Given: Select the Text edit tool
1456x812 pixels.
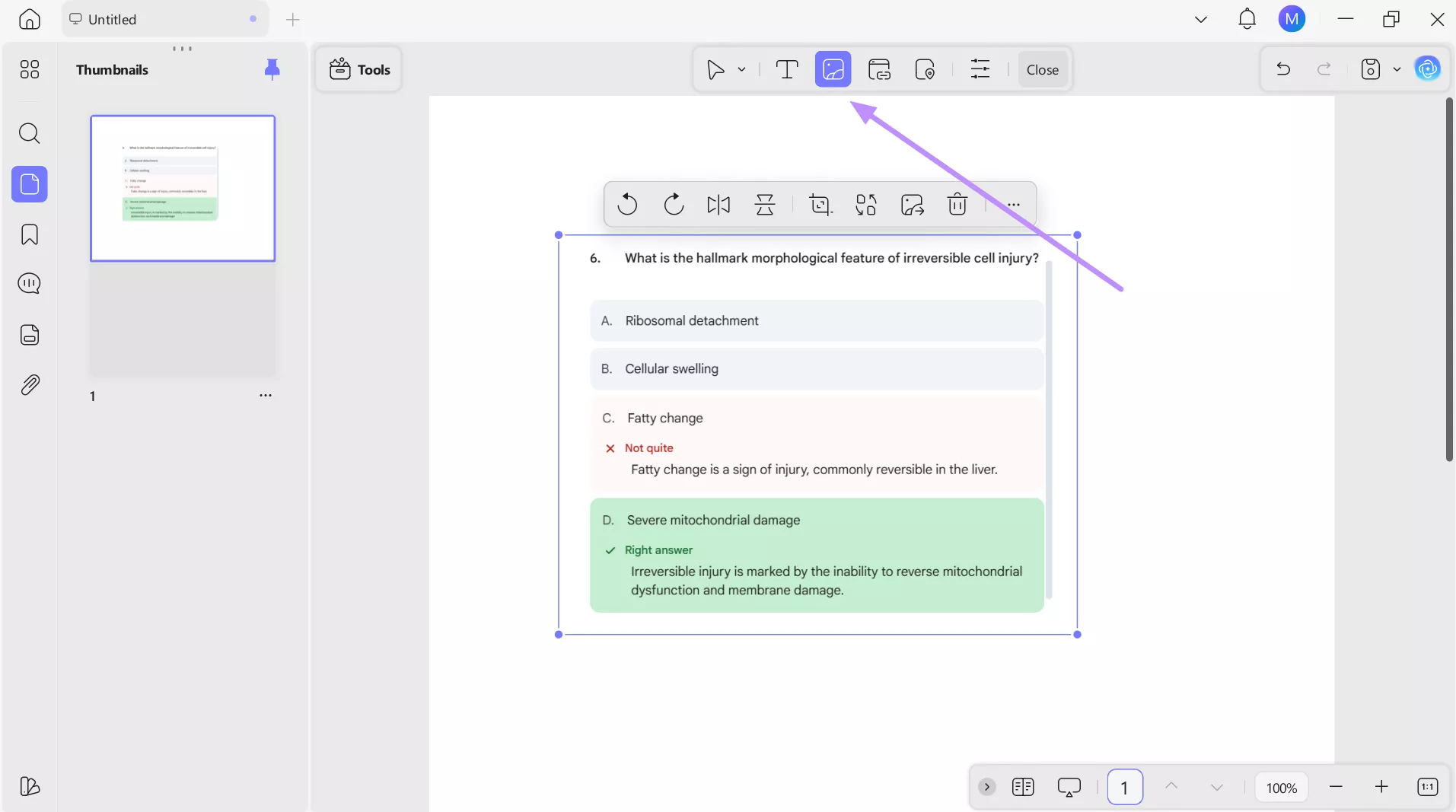Looking at the screenshot, I should [786, 70].
